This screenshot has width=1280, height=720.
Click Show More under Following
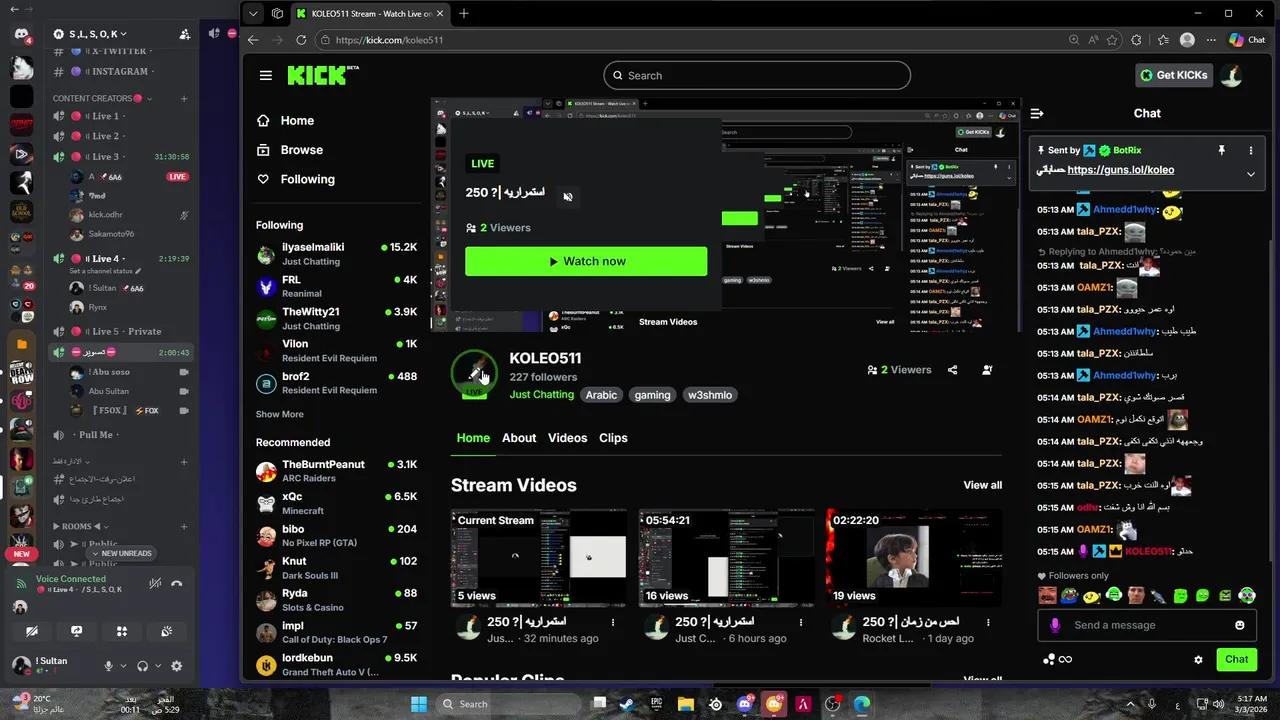pyautogui.click(x=279, y=414)
